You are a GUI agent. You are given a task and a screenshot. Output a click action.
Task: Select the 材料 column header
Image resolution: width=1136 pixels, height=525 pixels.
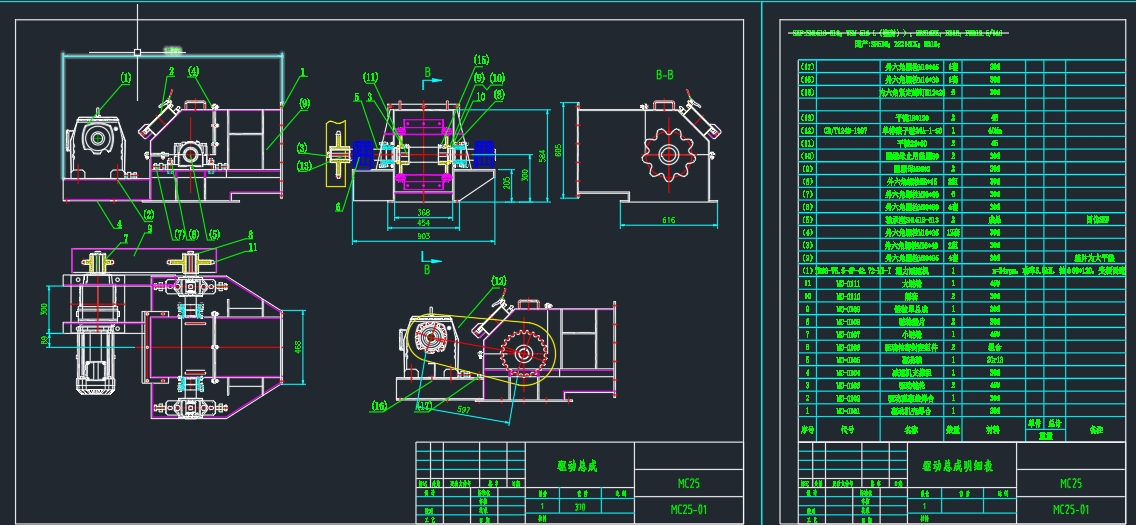coord(993,429)
